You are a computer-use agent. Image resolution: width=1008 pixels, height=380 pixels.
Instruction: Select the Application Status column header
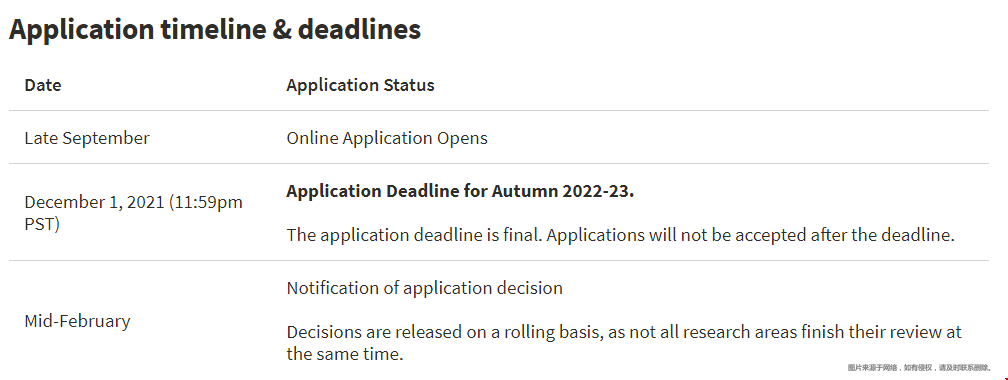(360, 85)
